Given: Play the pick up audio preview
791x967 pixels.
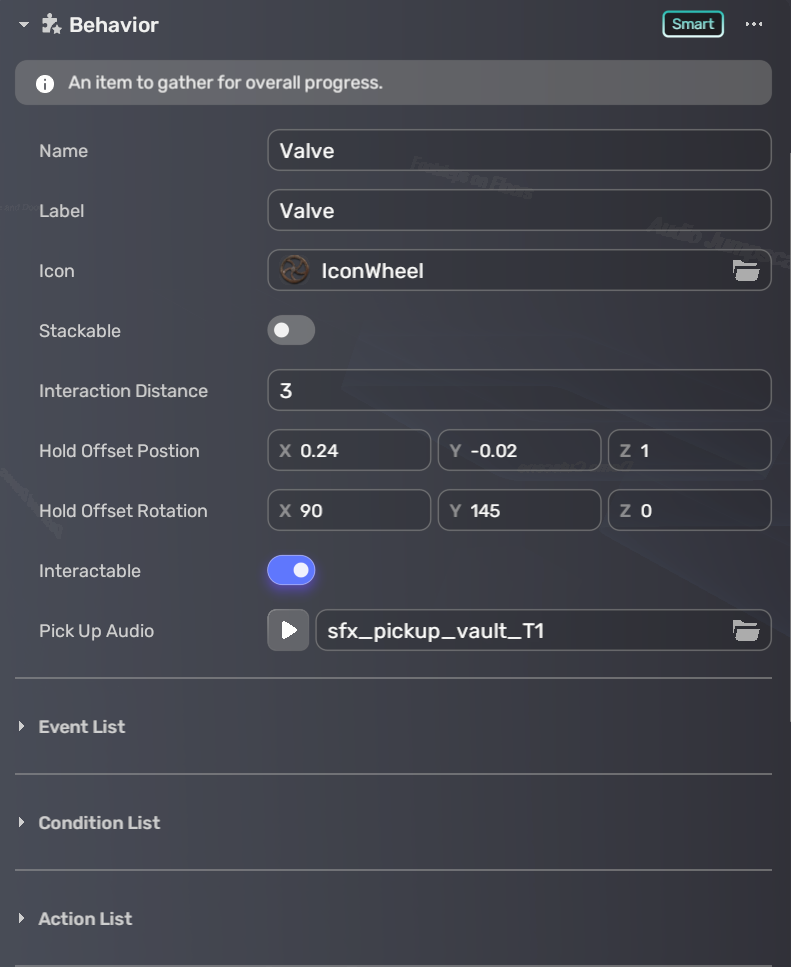Looking at the screenshot, I should (288, 631).
